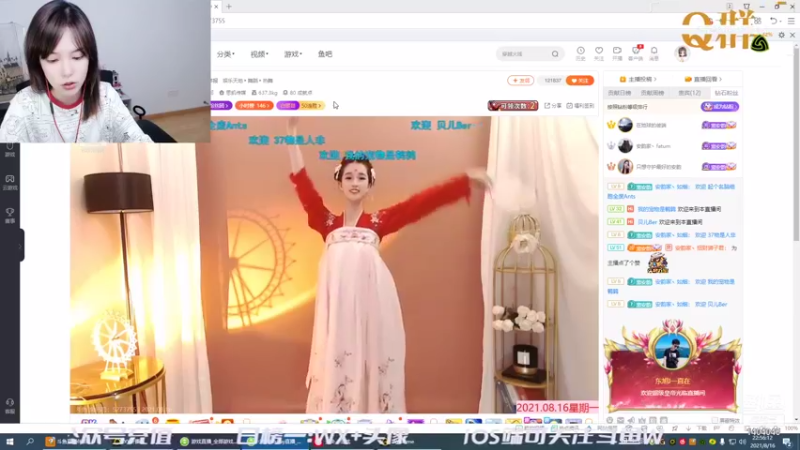Click the browser hamburger menu icon
The width and height of the screenshot is (800, 450).
(x=791, y=21)
